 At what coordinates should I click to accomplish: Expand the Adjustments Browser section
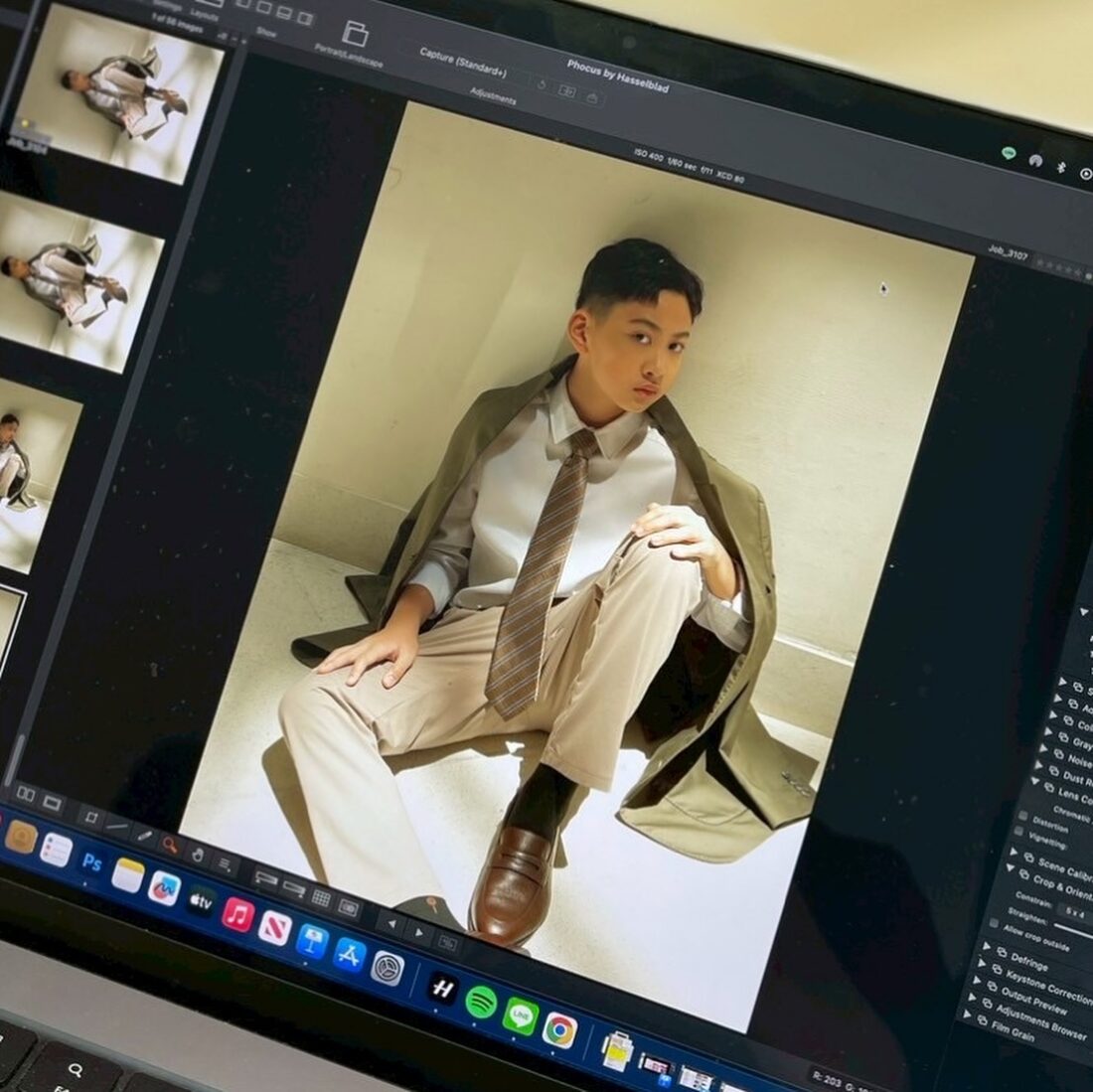(x=972, y=998)
